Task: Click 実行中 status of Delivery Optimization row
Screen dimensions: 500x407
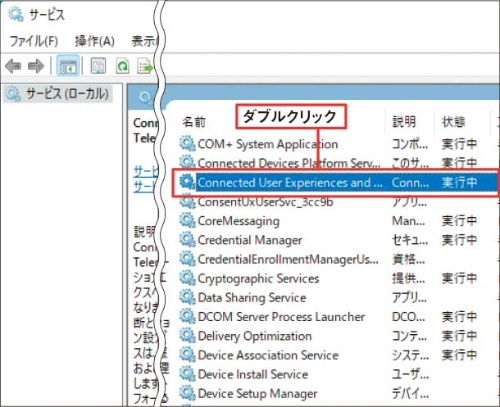Action: pyautogui.click(x=459, y=336)
